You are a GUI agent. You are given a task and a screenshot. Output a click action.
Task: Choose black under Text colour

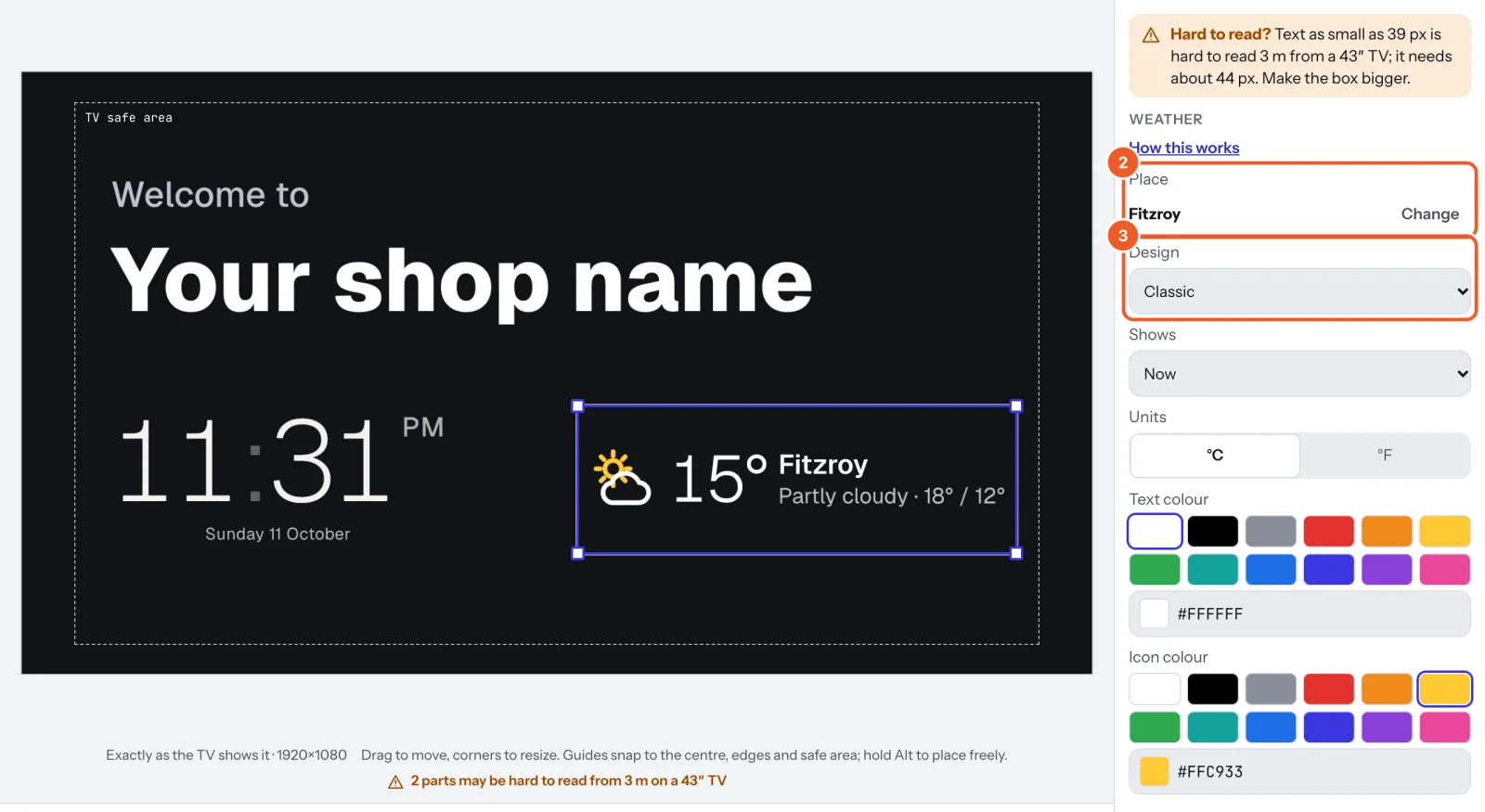(x=1213, y=532)
